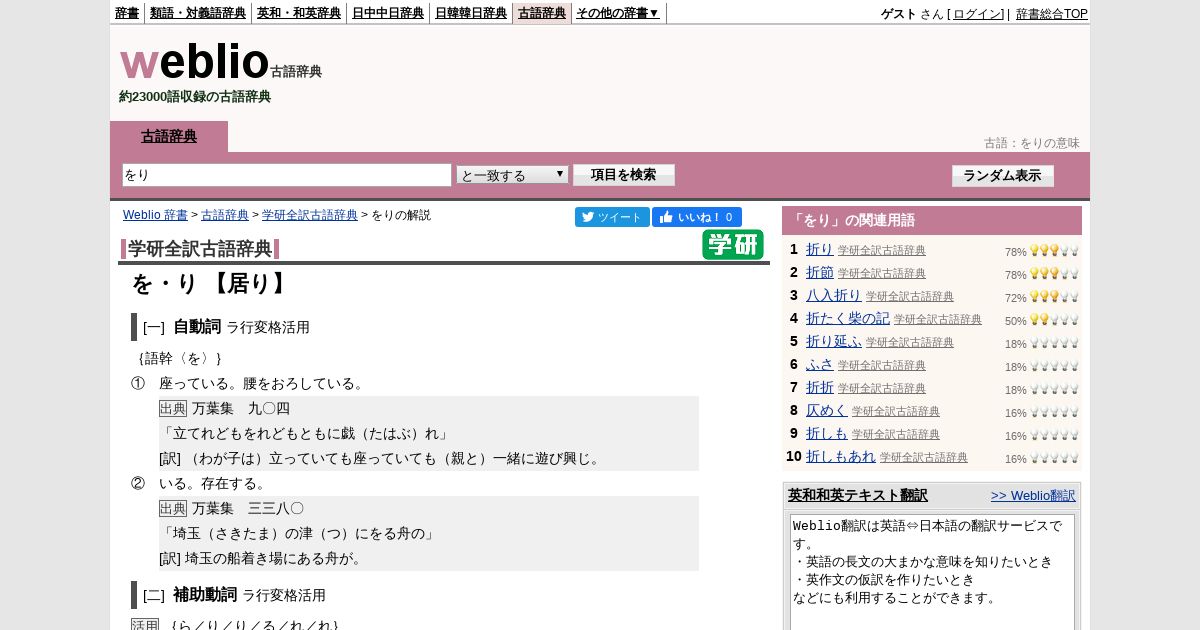This screenshot has height=630, width=1200.
Task: Open related term ふさ
Action: (x=819, y=365)
